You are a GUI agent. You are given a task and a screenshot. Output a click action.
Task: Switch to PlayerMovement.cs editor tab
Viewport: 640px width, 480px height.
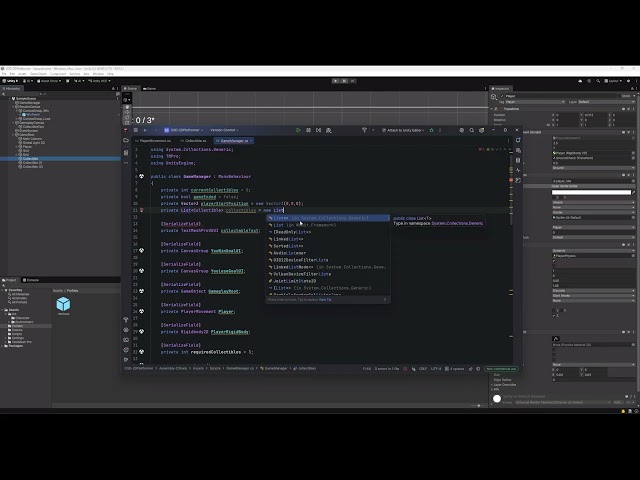tap(153, 141)
